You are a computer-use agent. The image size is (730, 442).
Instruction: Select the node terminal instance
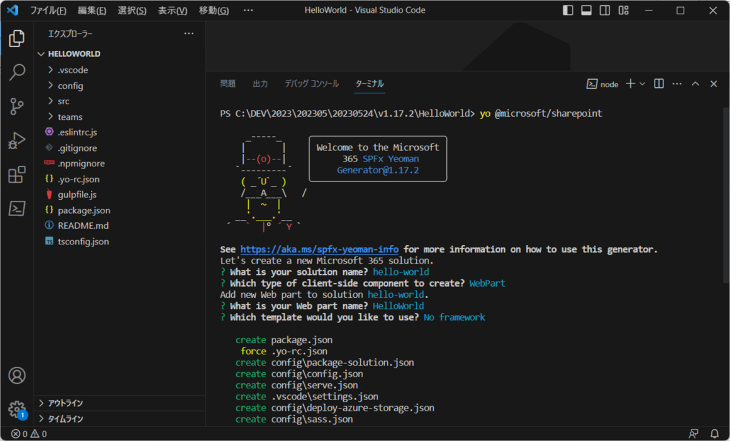pos(602,84)
